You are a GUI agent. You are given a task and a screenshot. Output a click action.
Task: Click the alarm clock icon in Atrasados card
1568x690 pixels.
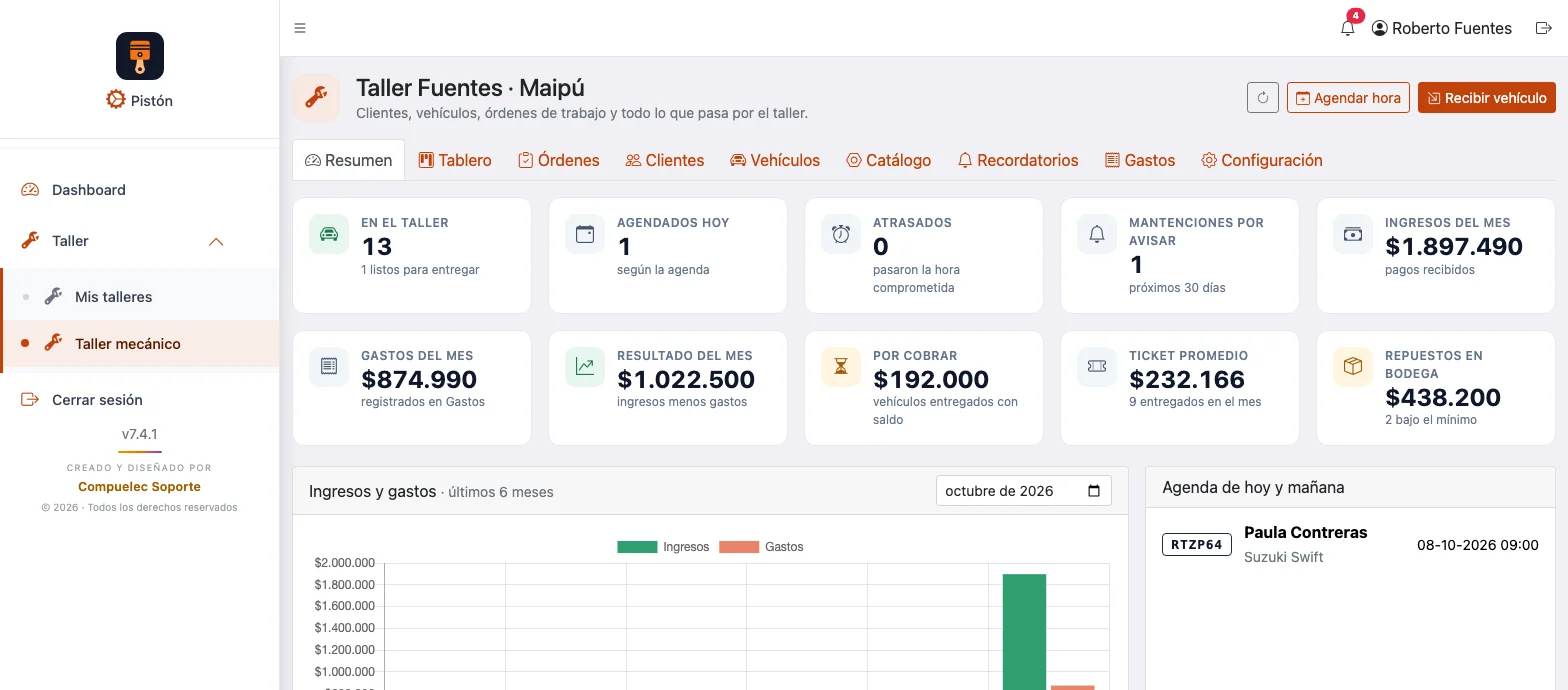841,234
